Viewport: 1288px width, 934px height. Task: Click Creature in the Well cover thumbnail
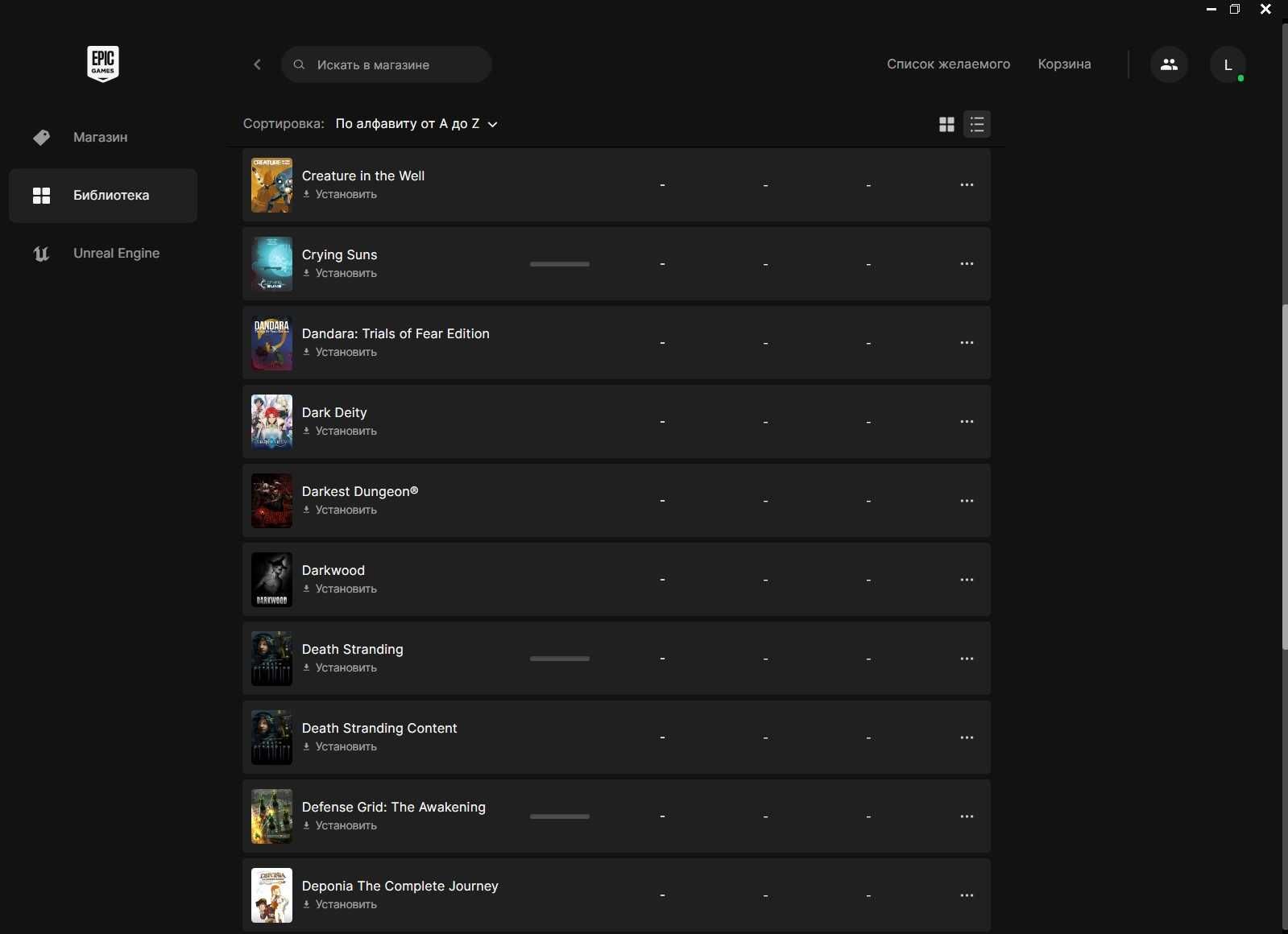point(271,185)
